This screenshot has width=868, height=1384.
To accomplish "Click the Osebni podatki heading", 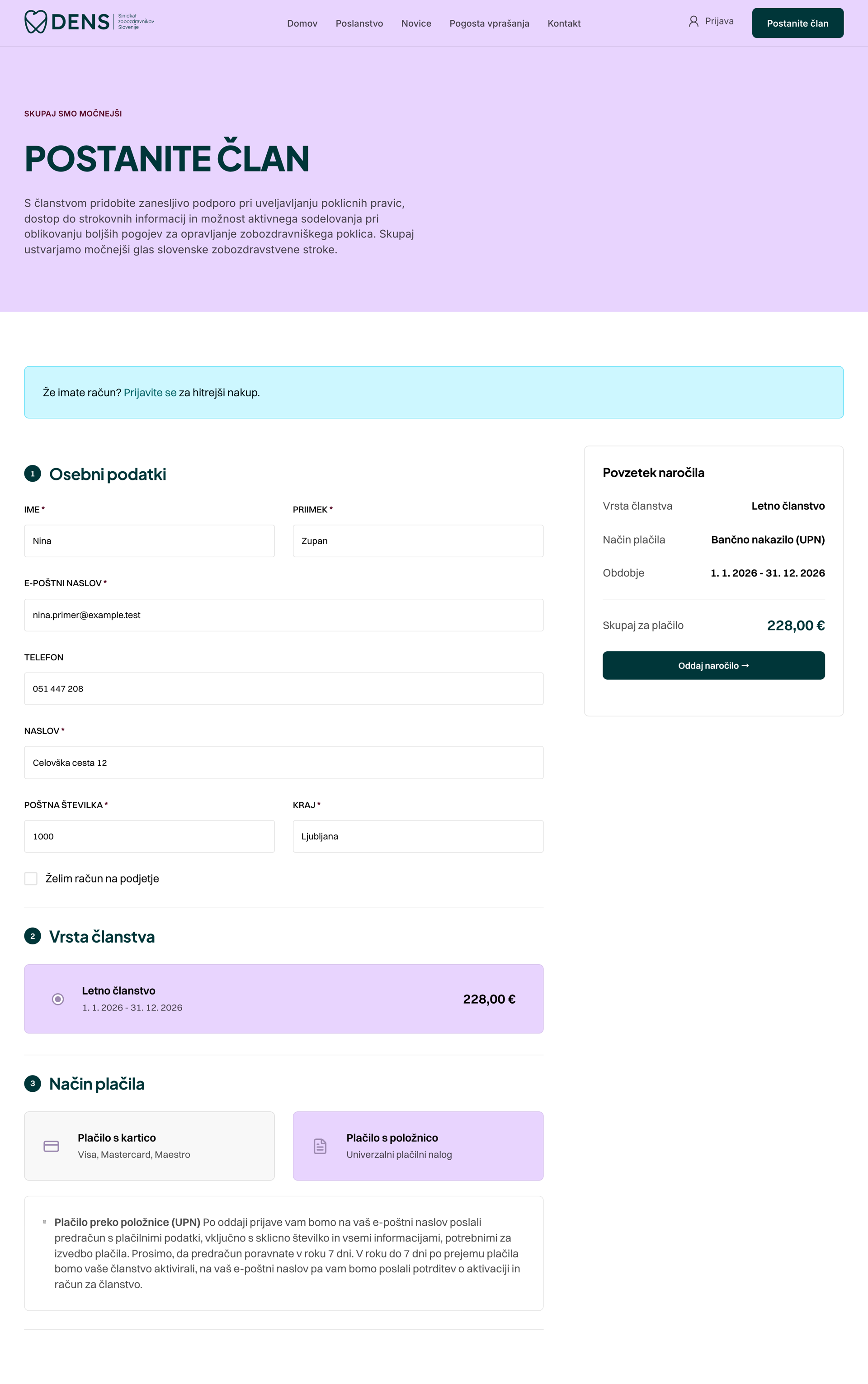I will click(x=107, y=474).
